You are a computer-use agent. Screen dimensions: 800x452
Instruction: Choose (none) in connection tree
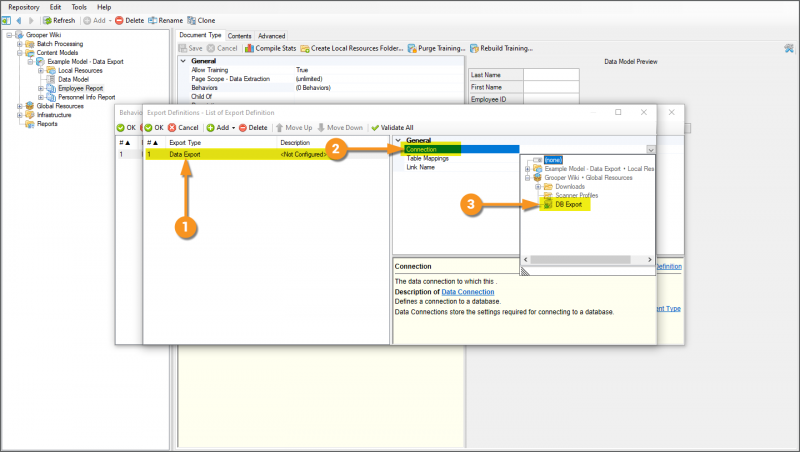tap(553, 160)
